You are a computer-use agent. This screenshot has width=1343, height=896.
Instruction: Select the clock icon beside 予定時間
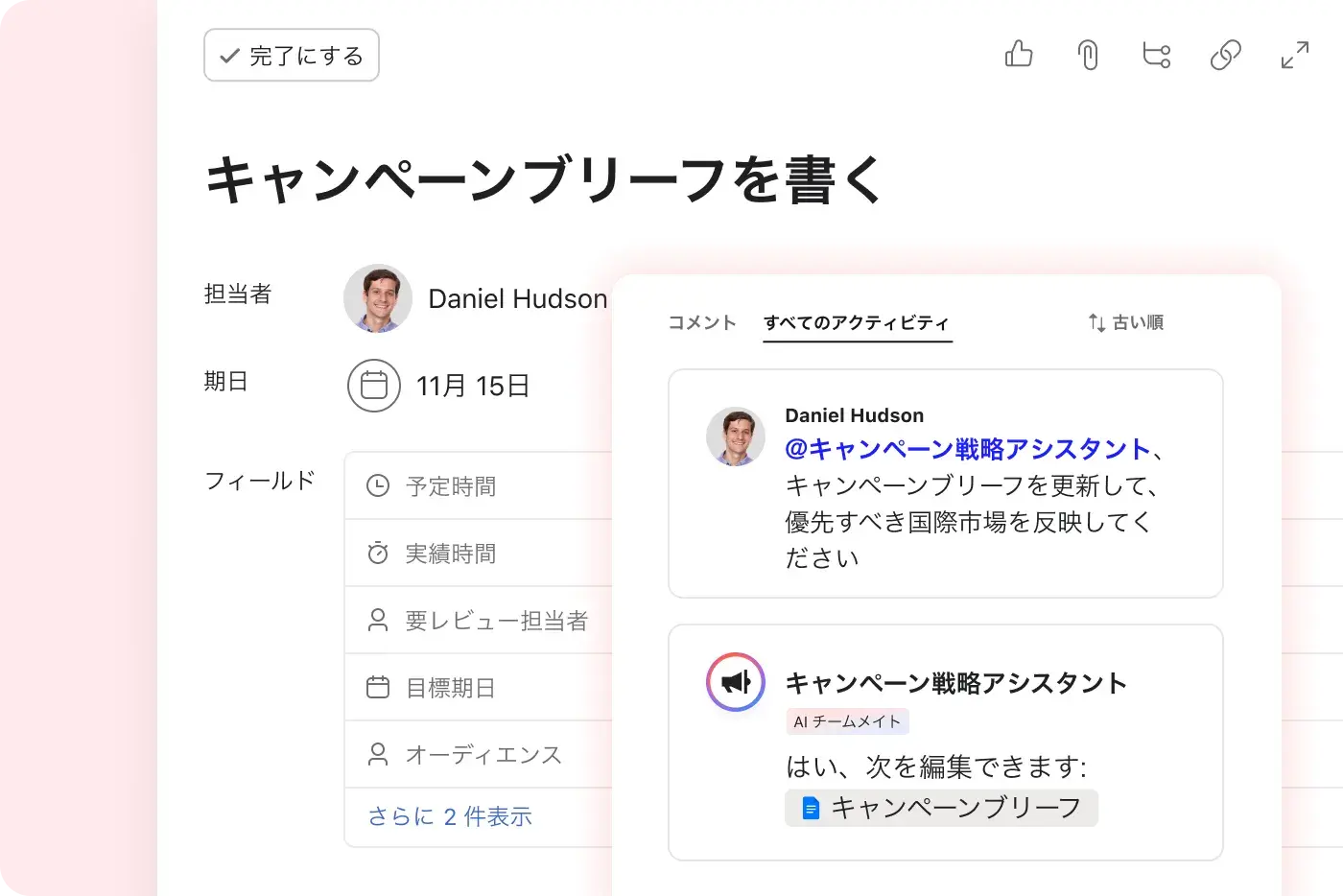click(376, 486)
